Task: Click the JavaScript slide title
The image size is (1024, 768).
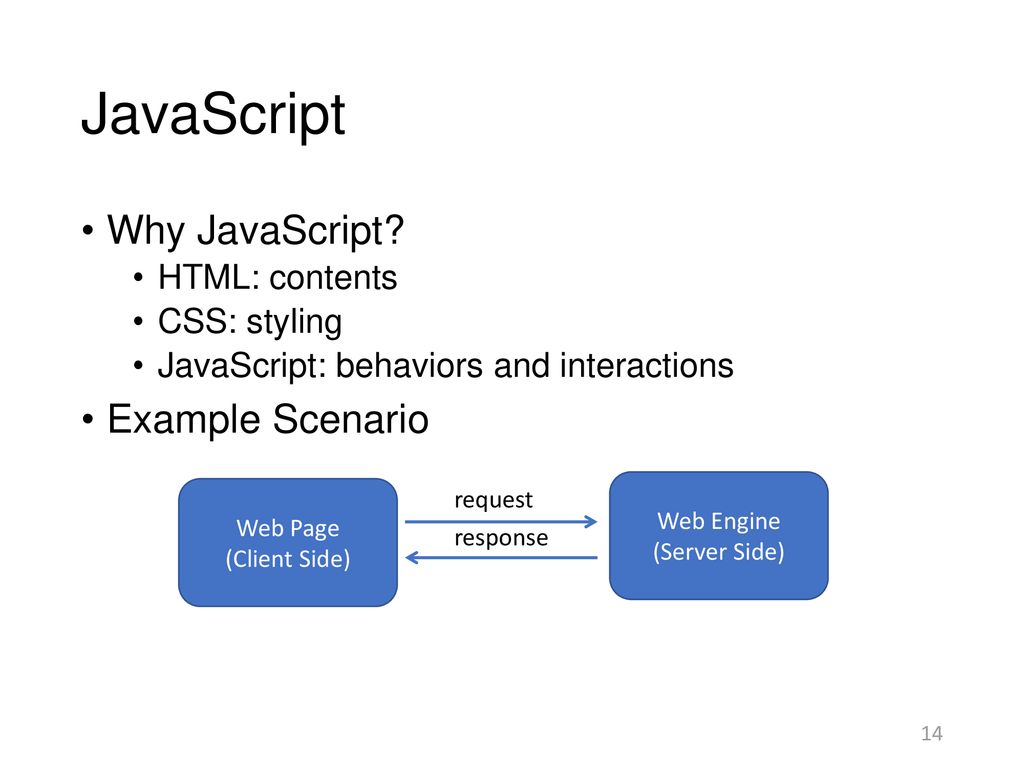Action: (213, 115)
